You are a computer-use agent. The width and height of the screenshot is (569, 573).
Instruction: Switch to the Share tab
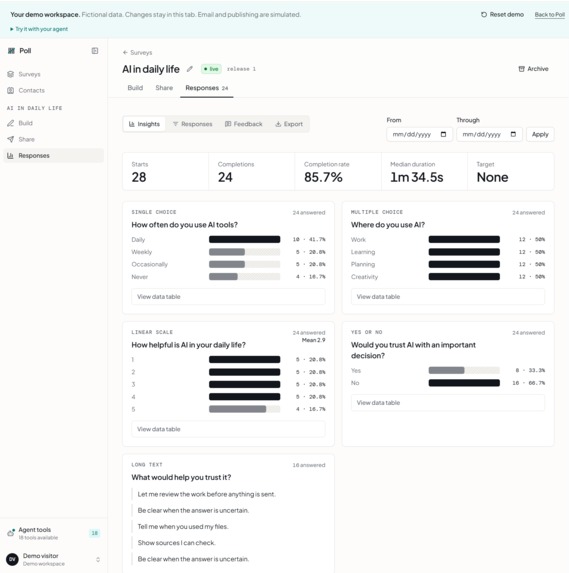coord(164,88)
